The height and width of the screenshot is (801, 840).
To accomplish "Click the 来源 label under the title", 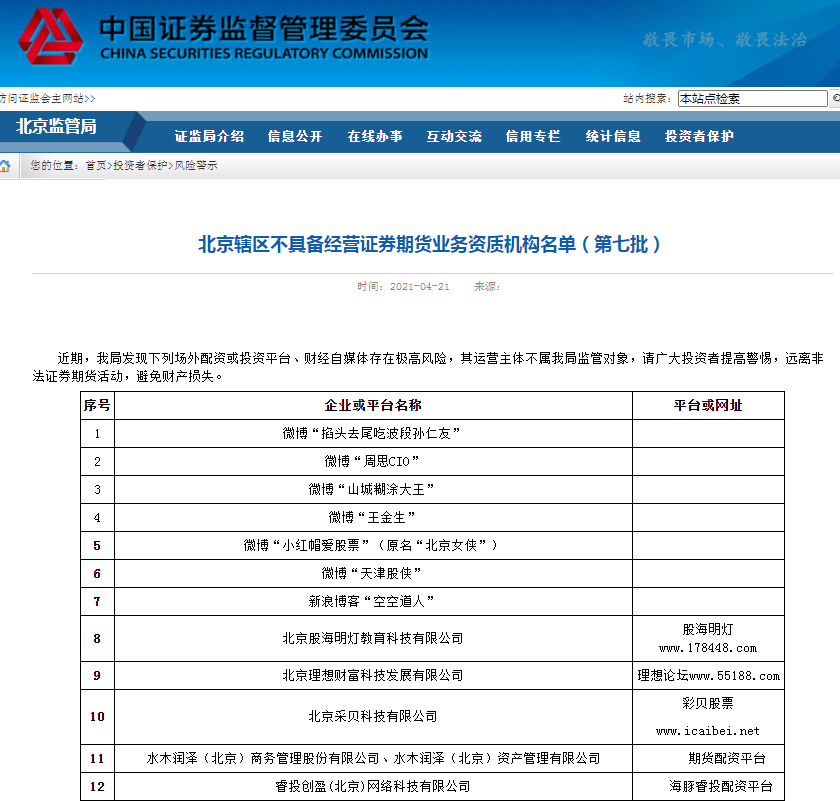I will (486, 287).
